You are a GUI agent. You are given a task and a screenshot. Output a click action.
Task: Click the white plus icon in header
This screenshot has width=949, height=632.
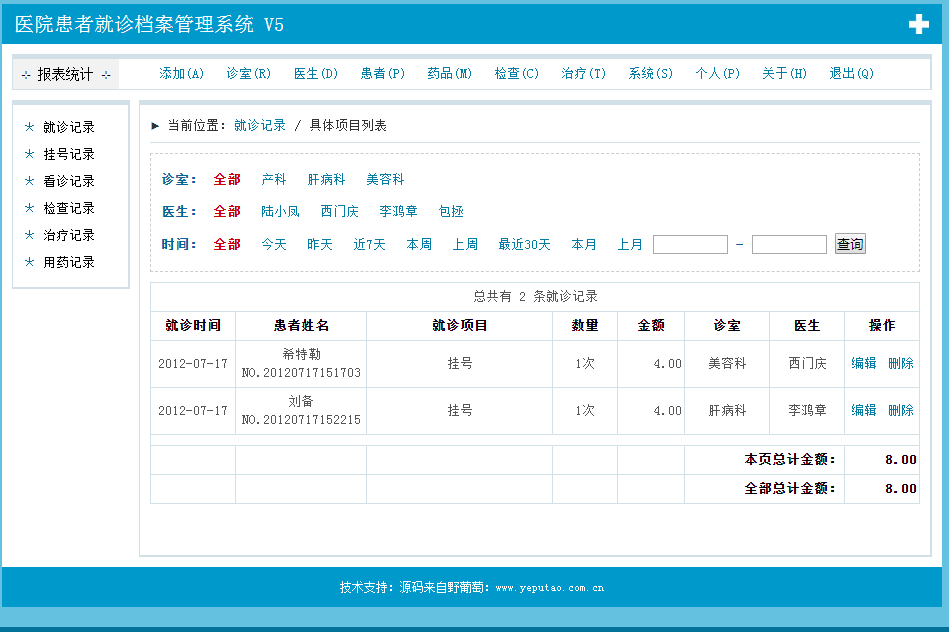click(x=918, y=25)
